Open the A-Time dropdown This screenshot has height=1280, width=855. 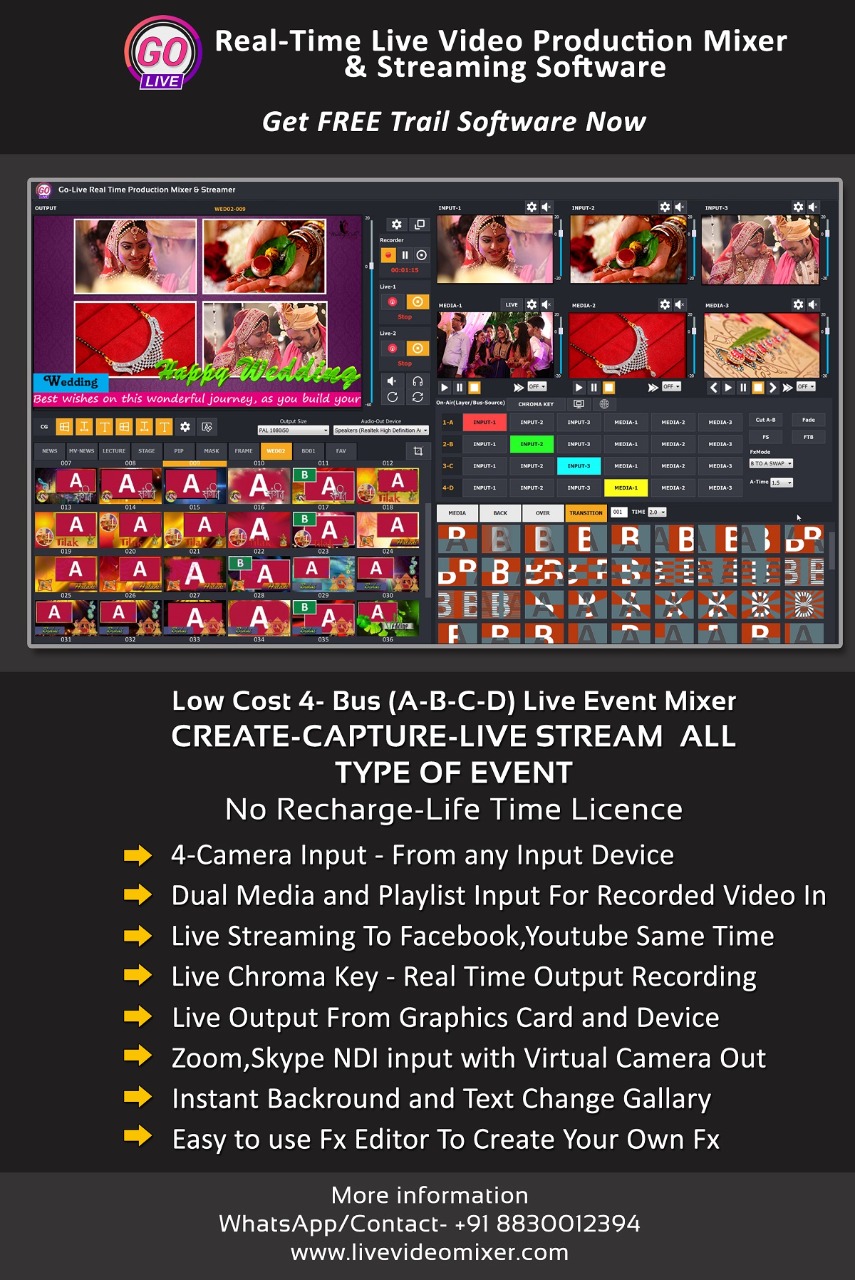coord(781,483)
